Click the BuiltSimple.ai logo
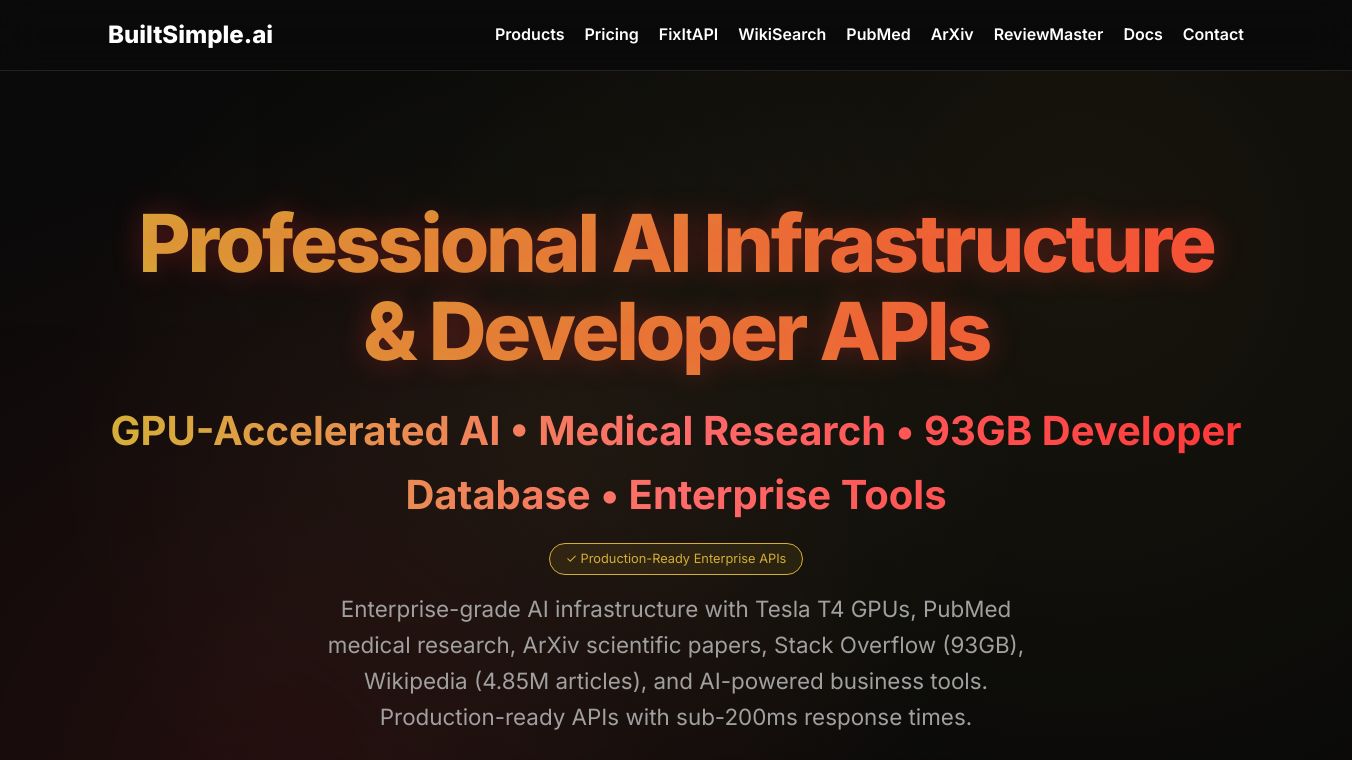 coord(190,35)
